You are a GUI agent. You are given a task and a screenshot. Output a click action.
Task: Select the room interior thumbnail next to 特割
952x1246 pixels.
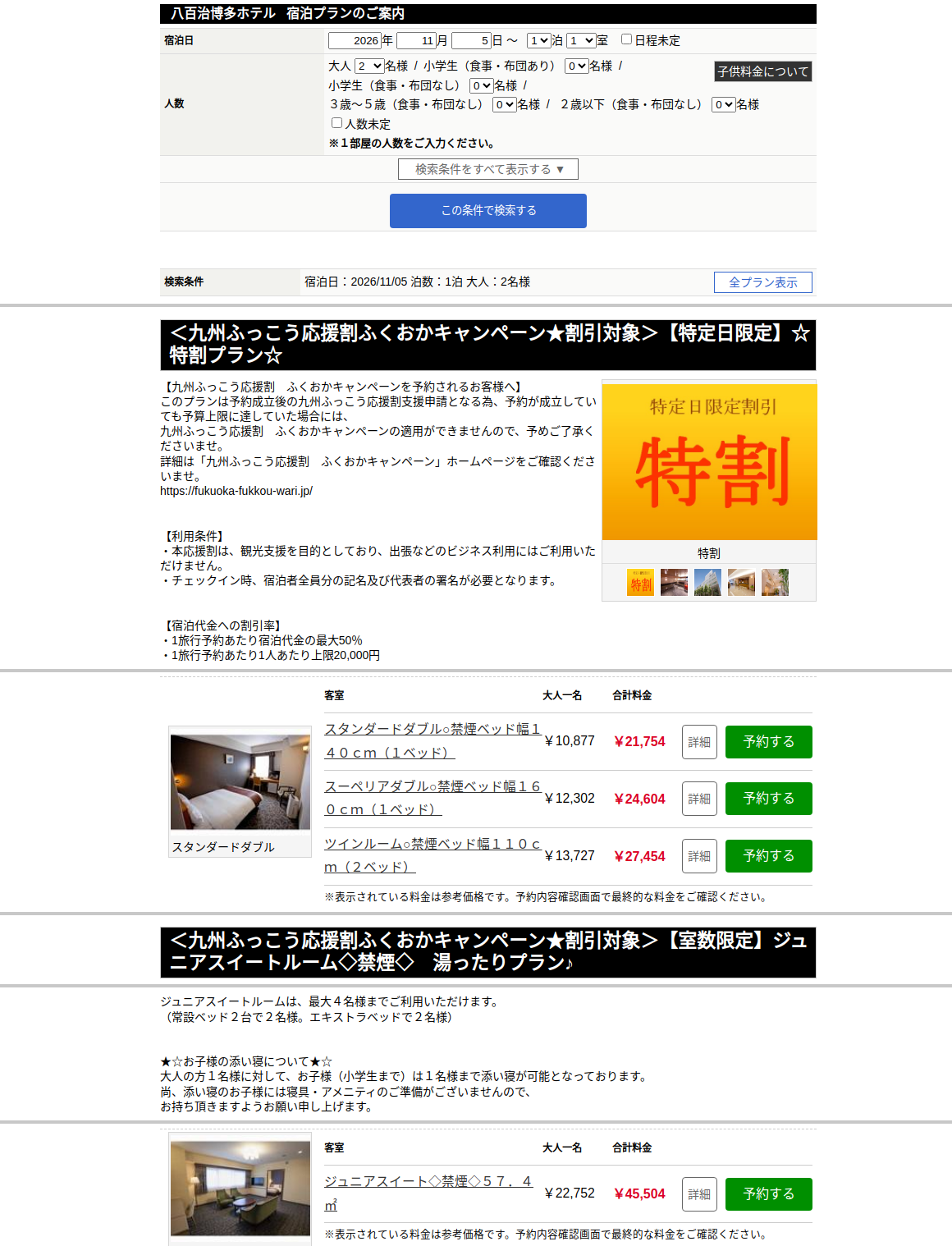674,582
